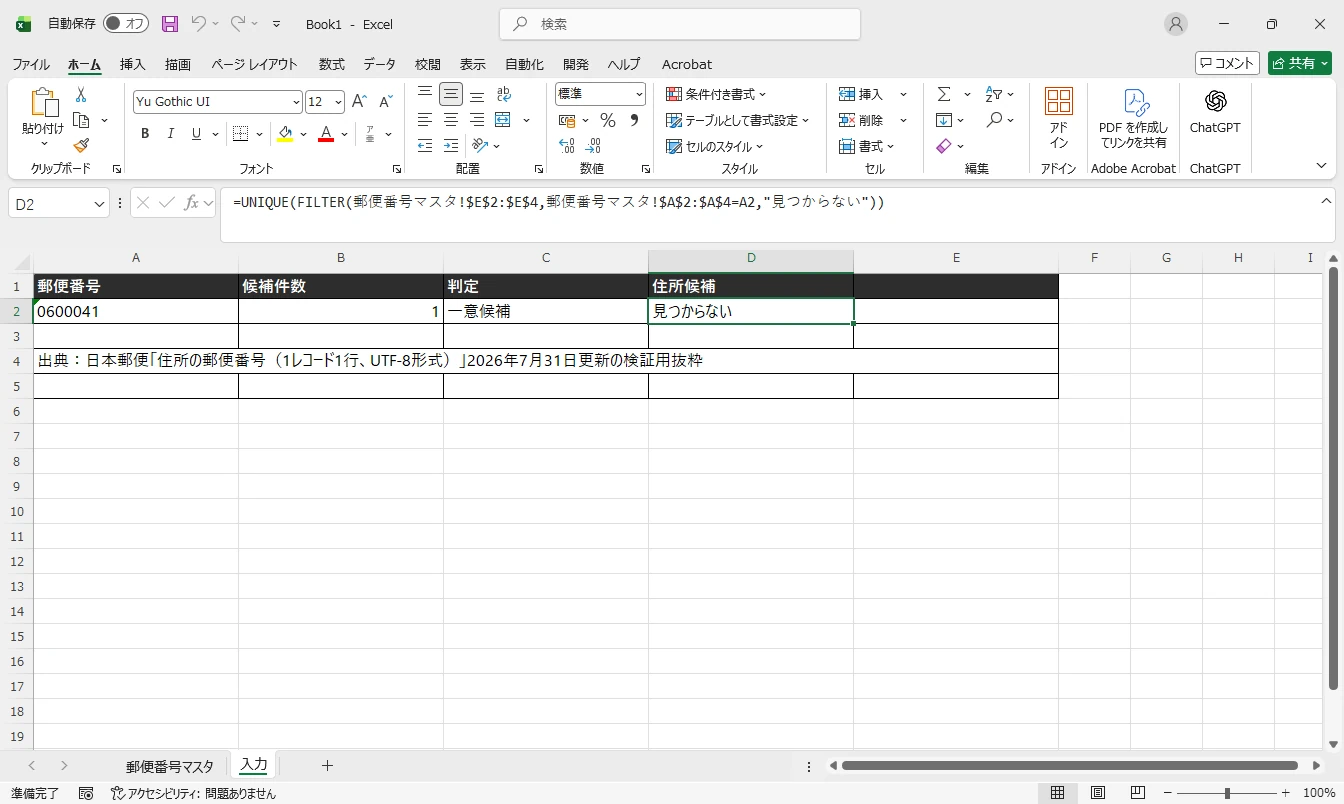
Task: Switch to Page Layout view
Action: [1098, 793]
